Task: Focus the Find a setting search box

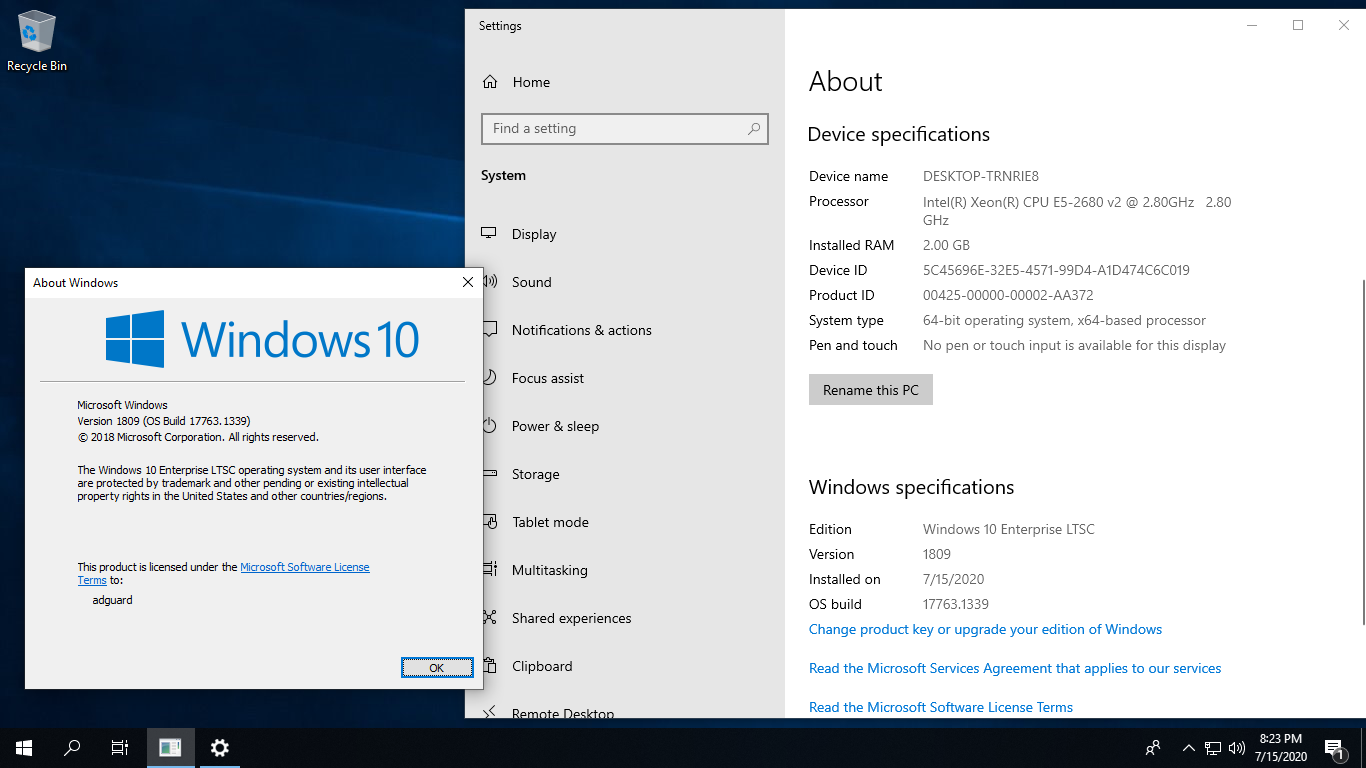Action: click(625, 128)
